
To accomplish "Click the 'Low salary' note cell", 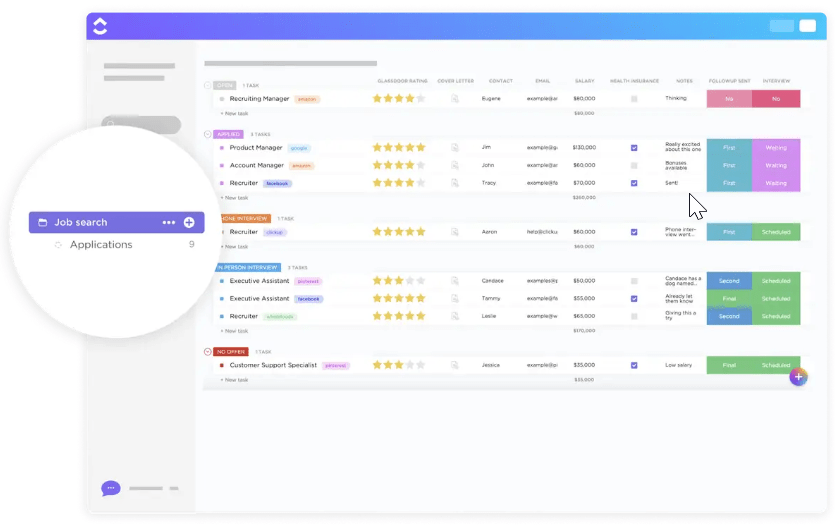I will click(x=678, y=365).
